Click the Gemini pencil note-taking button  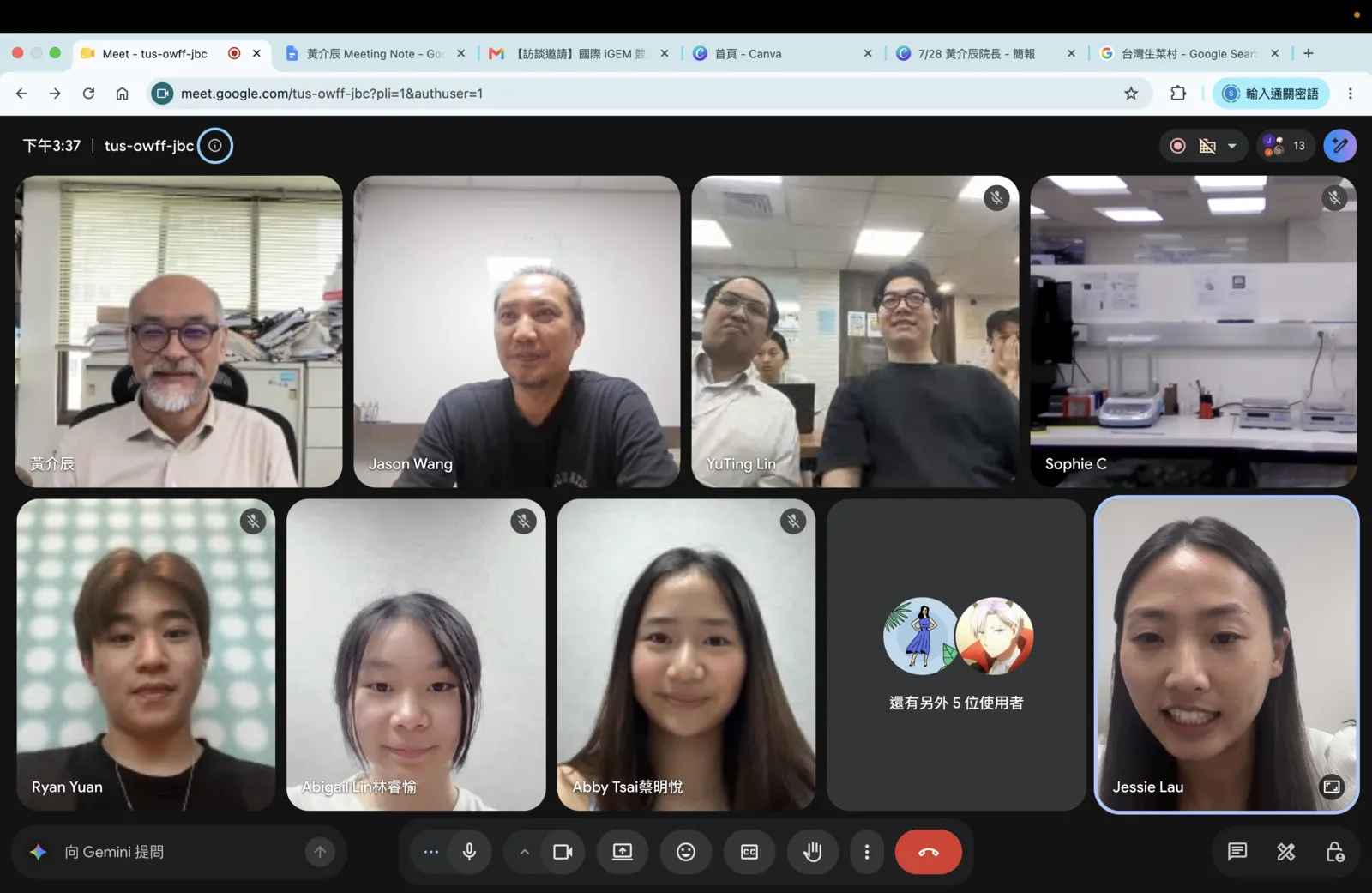point(1340,146)
